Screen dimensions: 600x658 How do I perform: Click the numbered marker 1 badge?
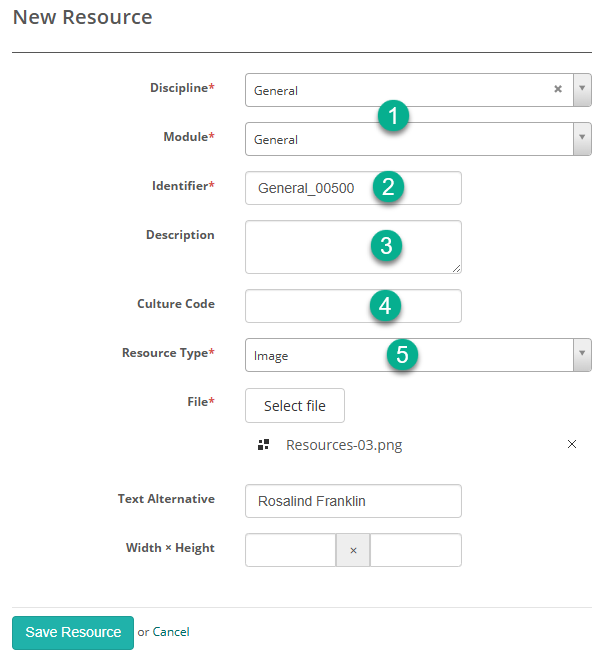click(393, 116)
